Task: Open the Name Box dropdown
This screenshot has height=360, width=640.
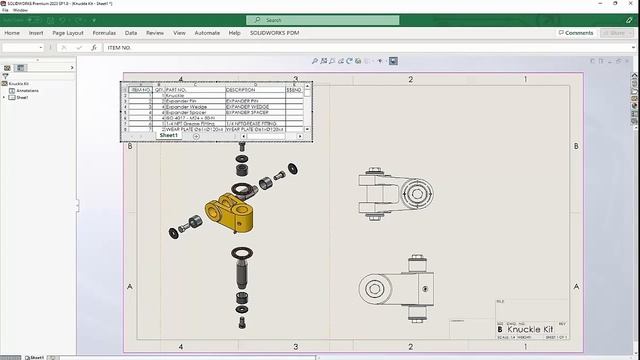Action: (x=40, y=48)
